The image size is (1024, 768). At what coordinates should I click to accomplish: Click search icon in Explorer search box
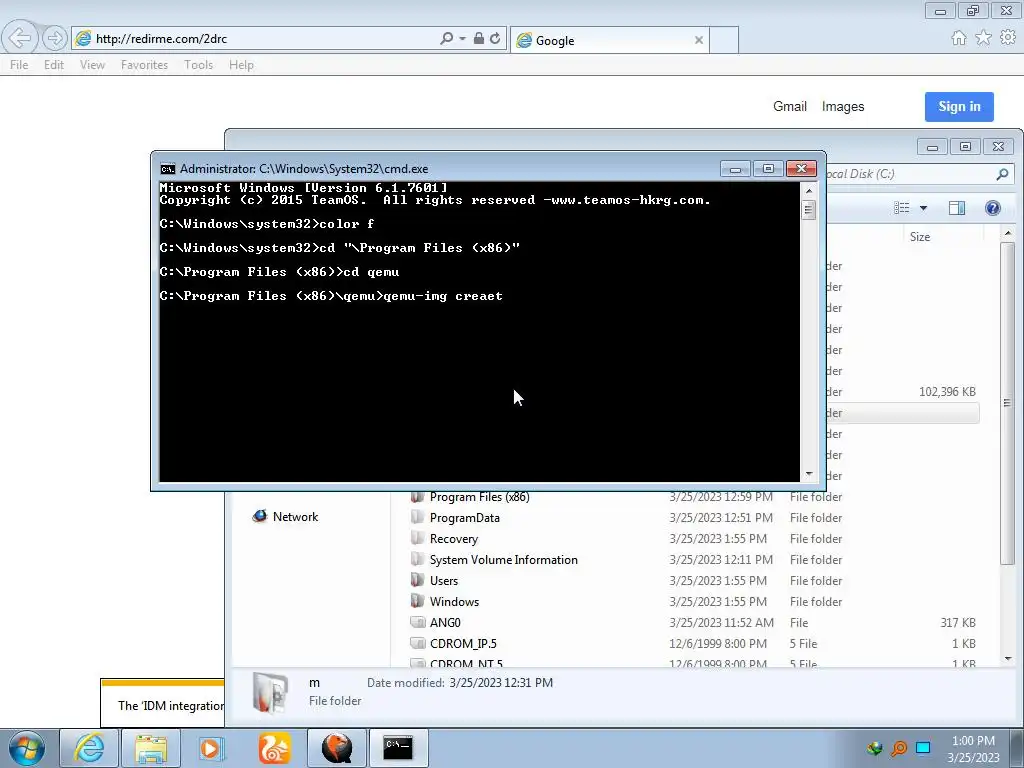(x=1002, y=174)
